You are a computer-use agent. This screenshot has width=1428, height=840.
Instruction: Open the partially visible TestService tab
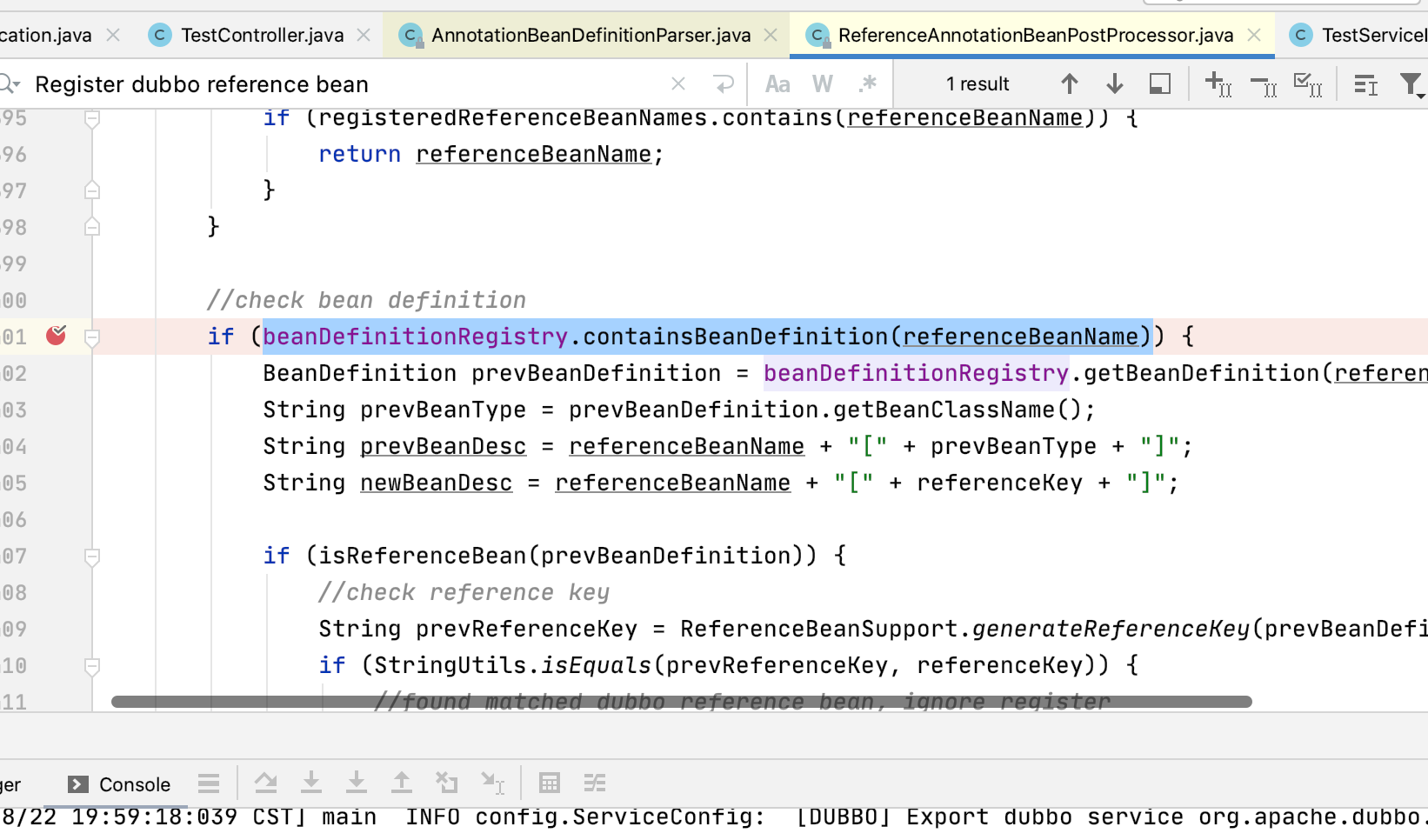(x=1358, y=35)
